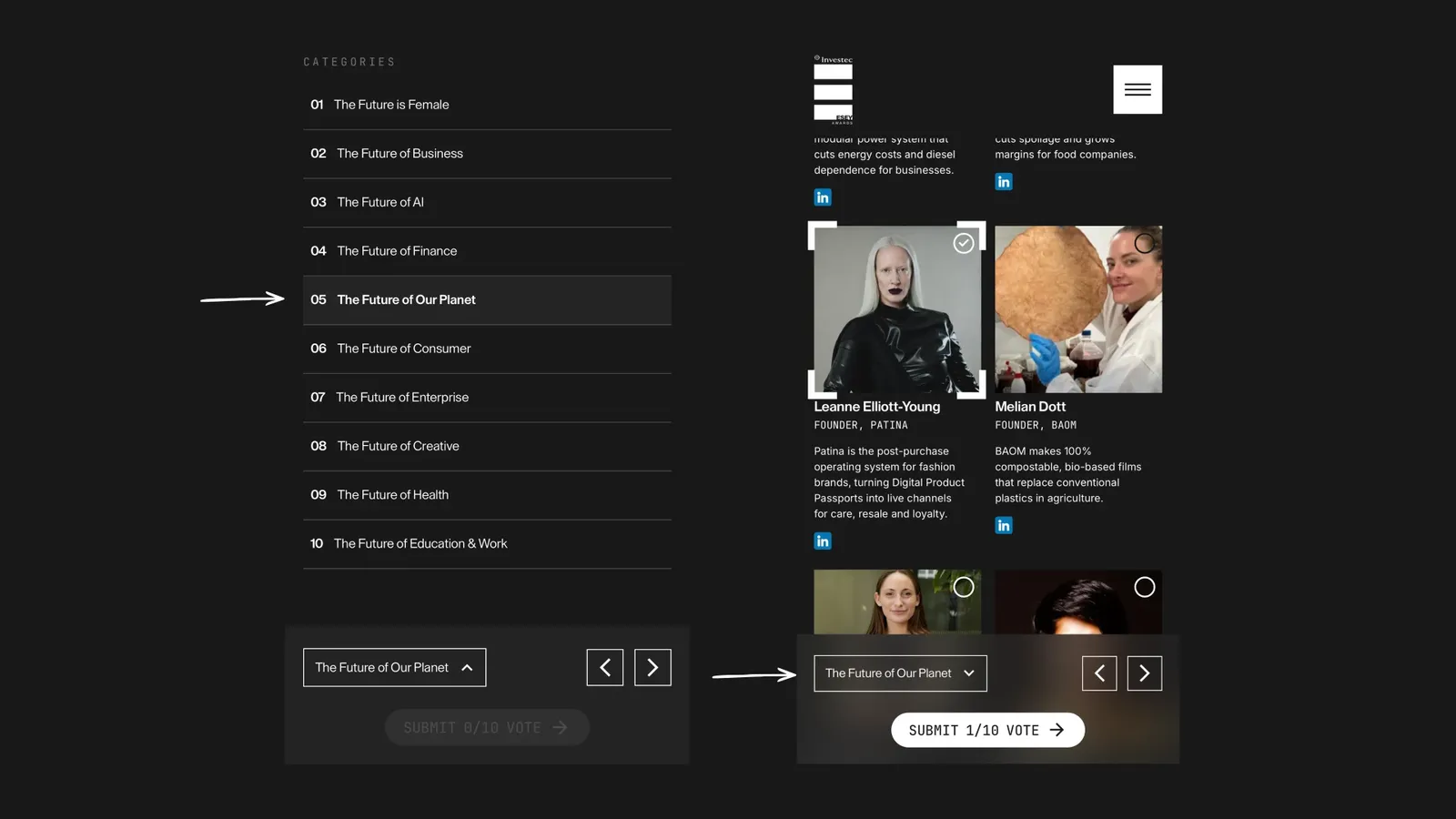Select the vote circle on Melian Dott's photo
Screen dimensions: 1456x819
(1145, 243)
